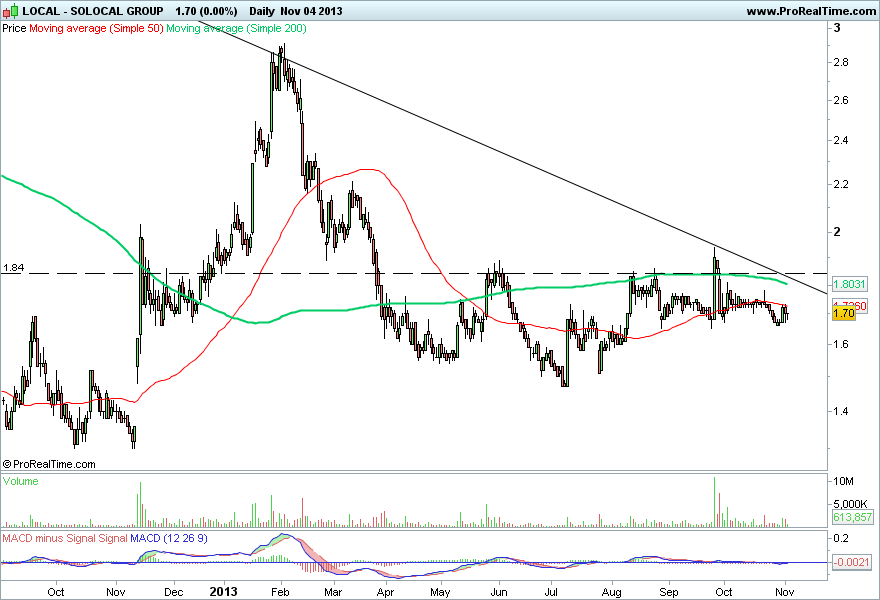The width and height of the screenshot is (880, 600).
Task: Click the Jul label on time axis
Action: click(x=551, y=592)
